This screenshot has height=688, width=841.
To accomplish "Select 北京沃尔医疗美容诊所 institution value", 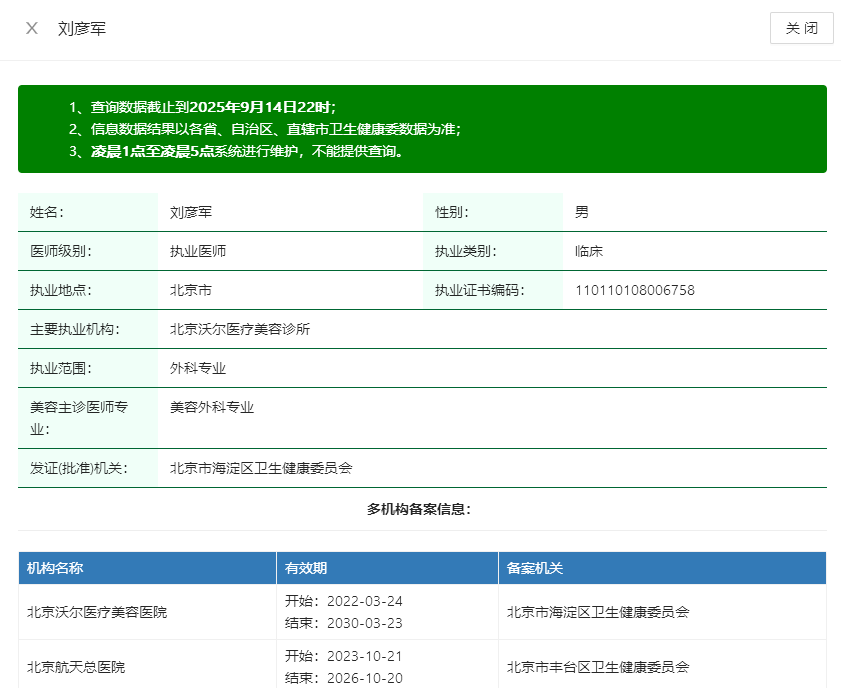I will pos(240,329).
